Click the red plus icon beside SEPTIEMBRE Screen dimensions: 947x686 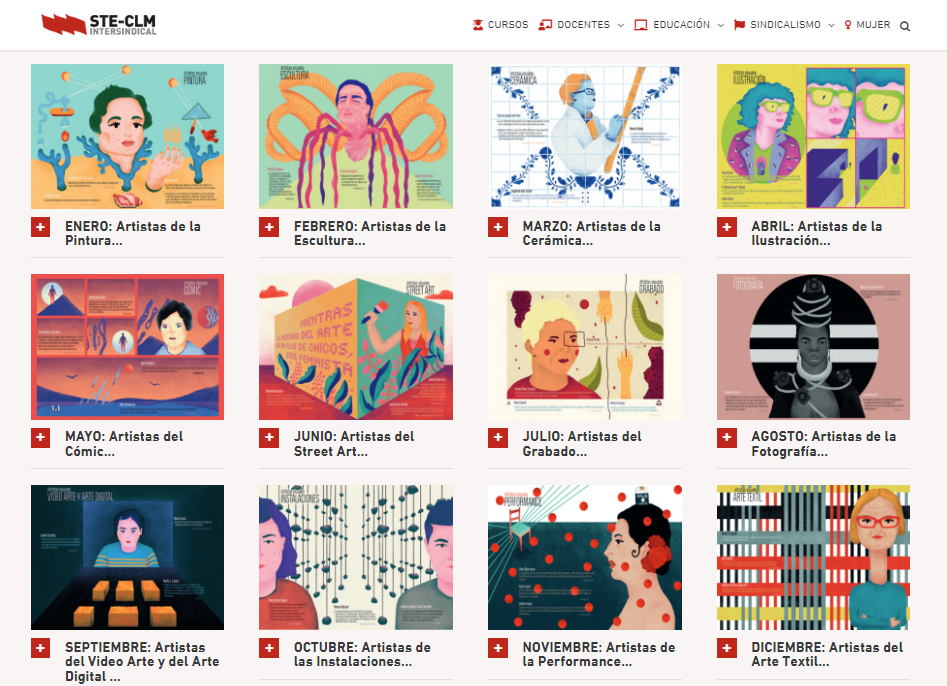click(x=40, y=649)
